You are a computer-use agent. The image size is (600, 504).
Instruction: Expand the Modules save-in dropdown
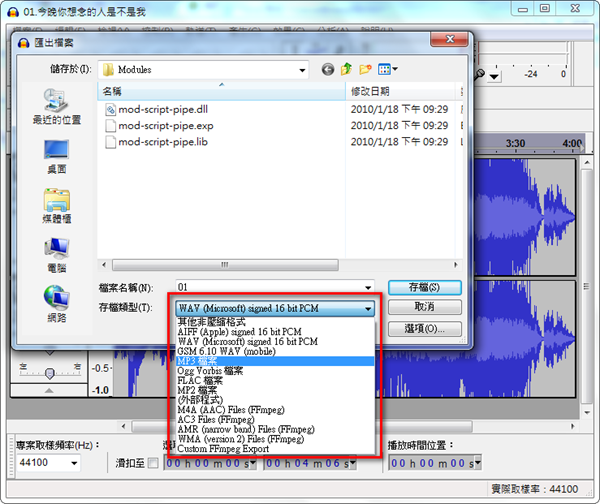(x=302, y=70)
